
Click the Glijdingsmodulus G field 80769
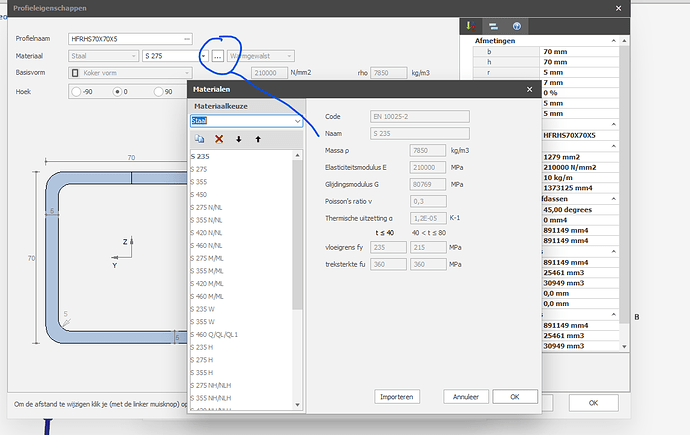(x=428, y=184)
